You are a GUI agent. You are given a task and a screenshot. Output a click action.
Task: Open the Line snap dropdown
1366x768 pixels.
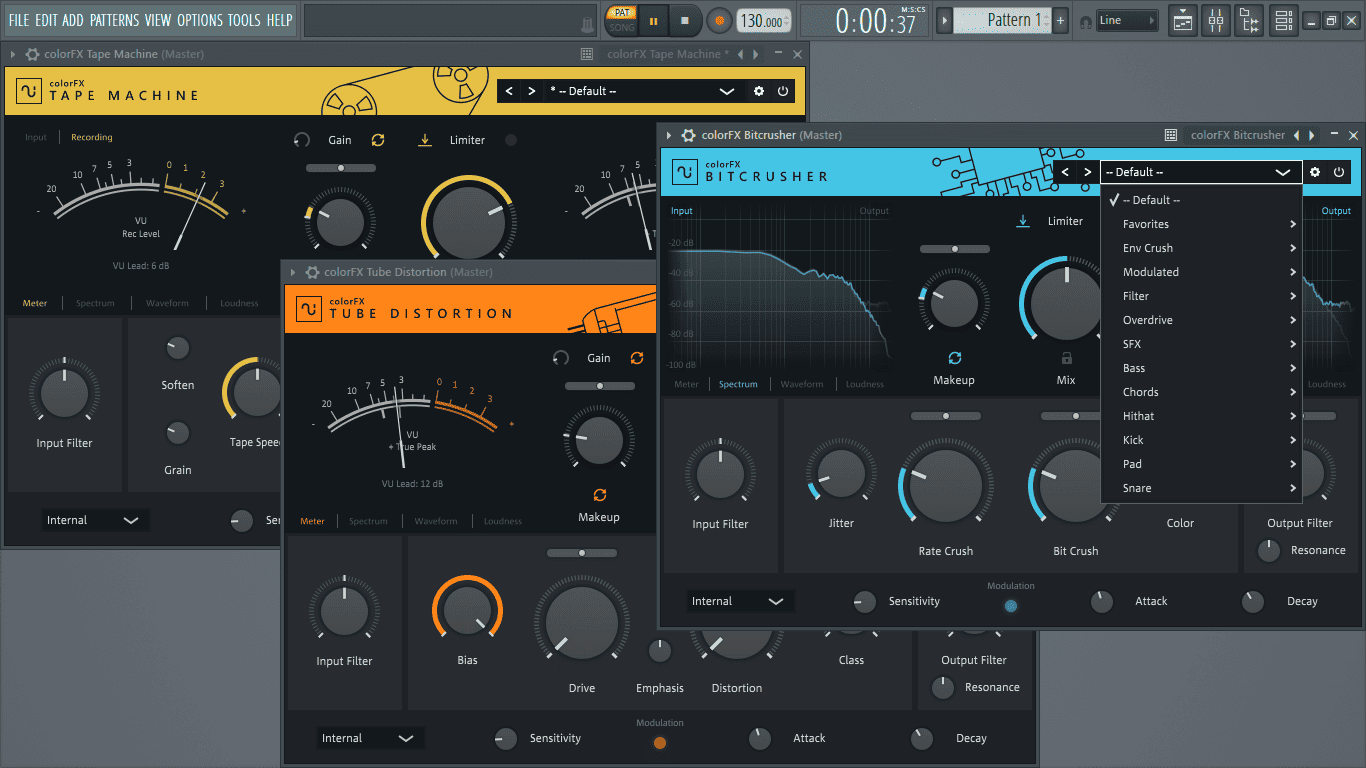coord(1127,20)
